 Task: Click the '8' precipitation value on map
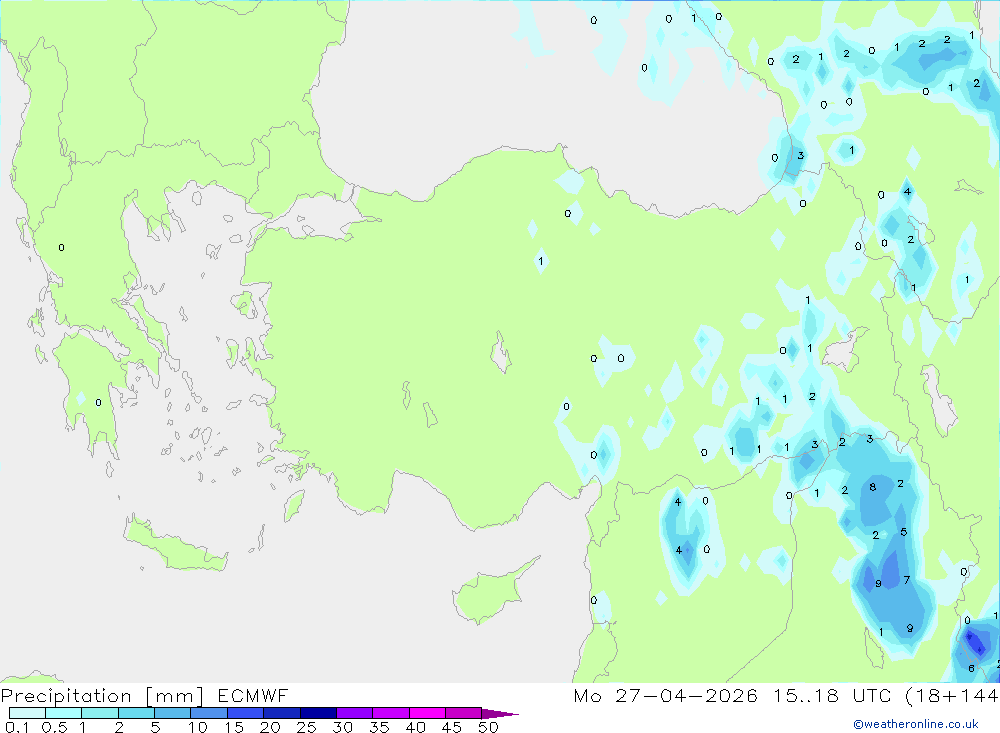point(872,487)
